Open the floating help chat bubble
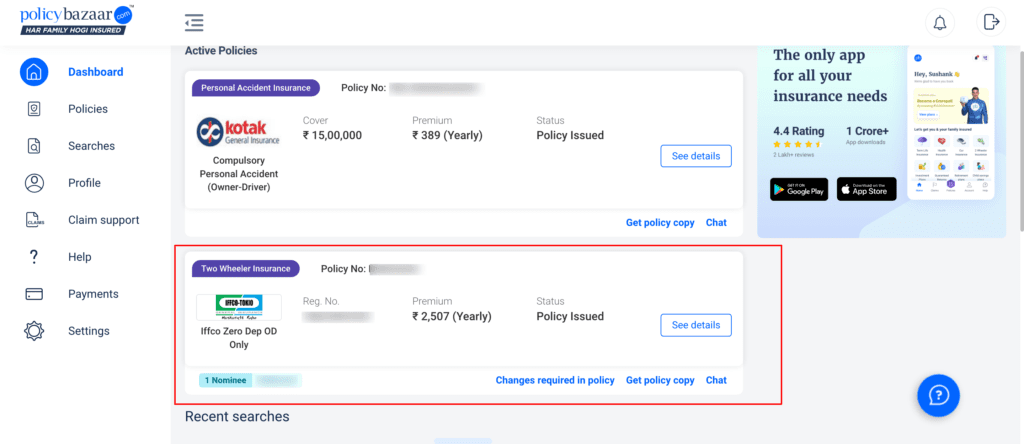 tap(938, 395)
